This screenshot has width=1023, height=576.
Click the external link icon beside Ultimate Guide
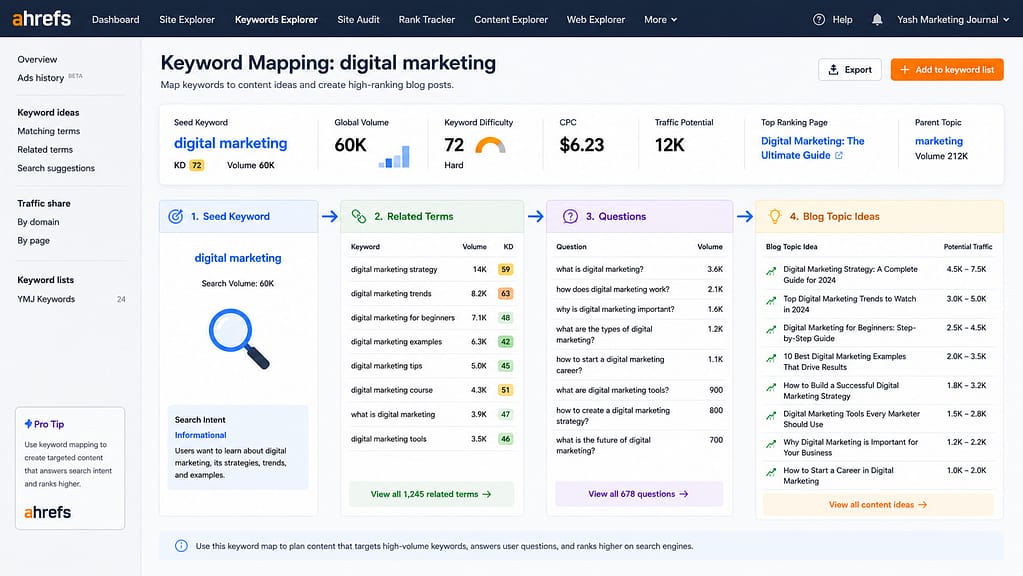point(839,155)
